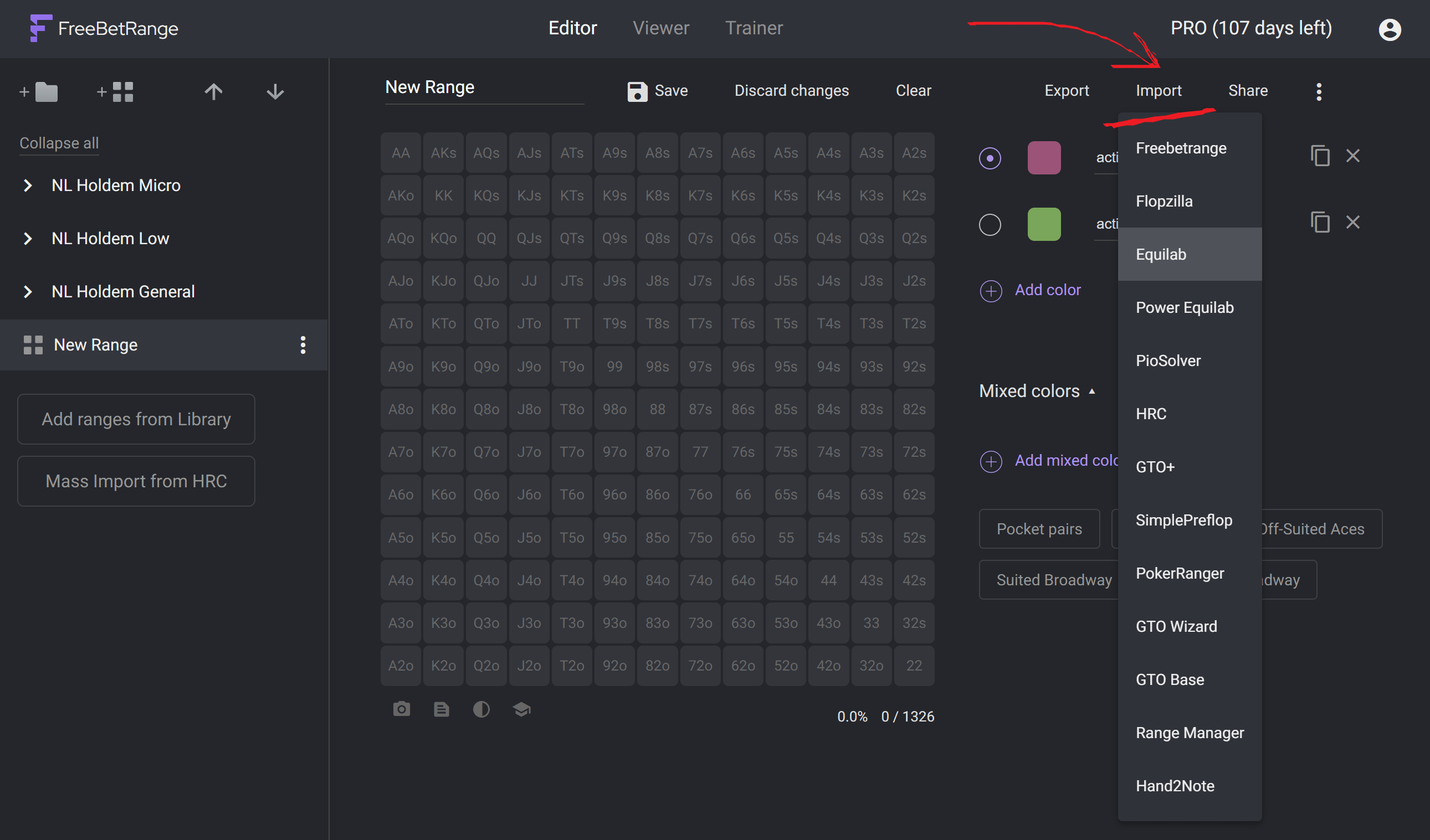The width and height of the screenshot is (1430, 840).
Task: Click the add new range grid icon
Action: tap(115, 91)
